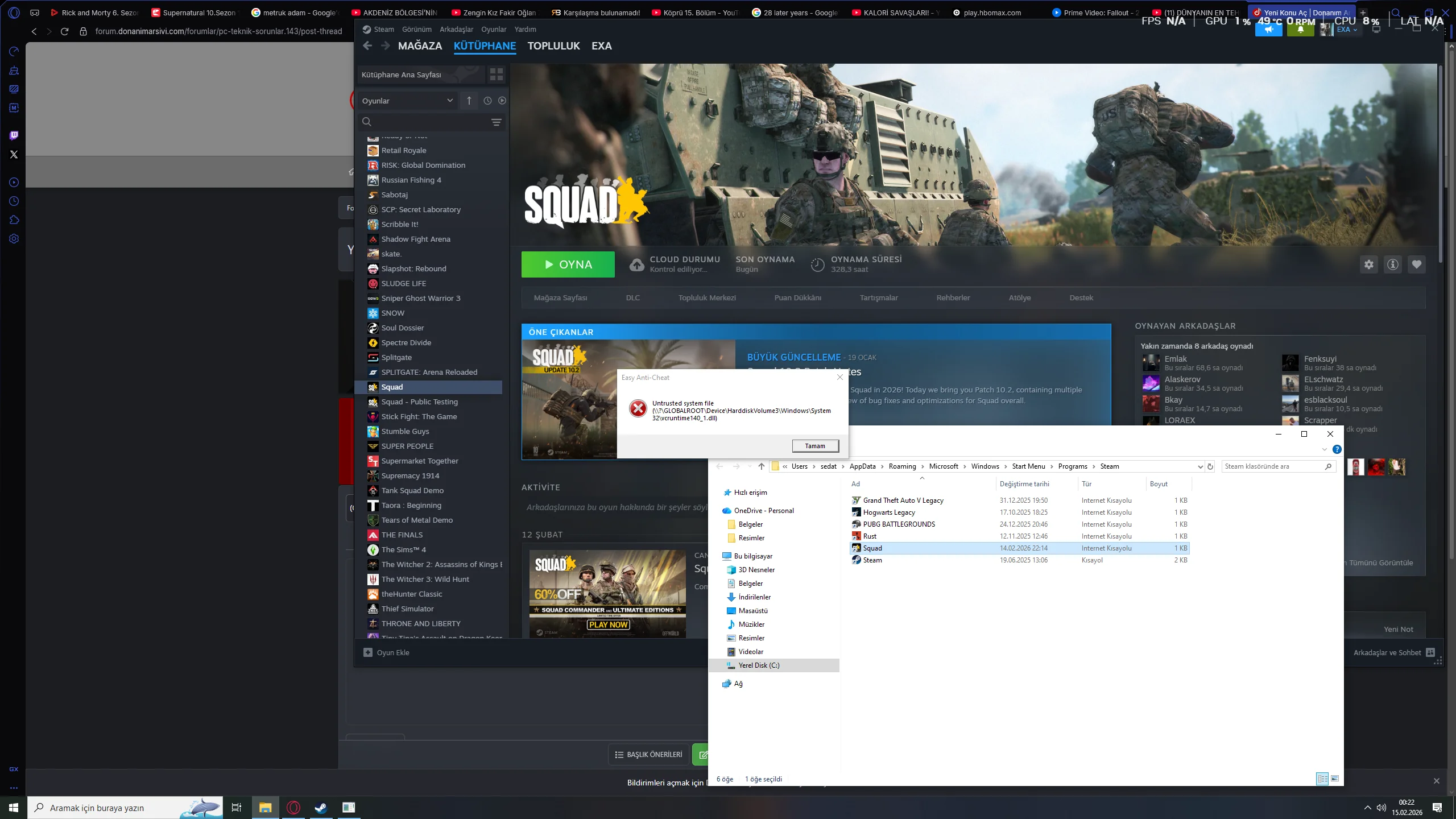
Task: Open Explorer address history dropdown
Action: pyautogui.click(x=1200, y=466)
